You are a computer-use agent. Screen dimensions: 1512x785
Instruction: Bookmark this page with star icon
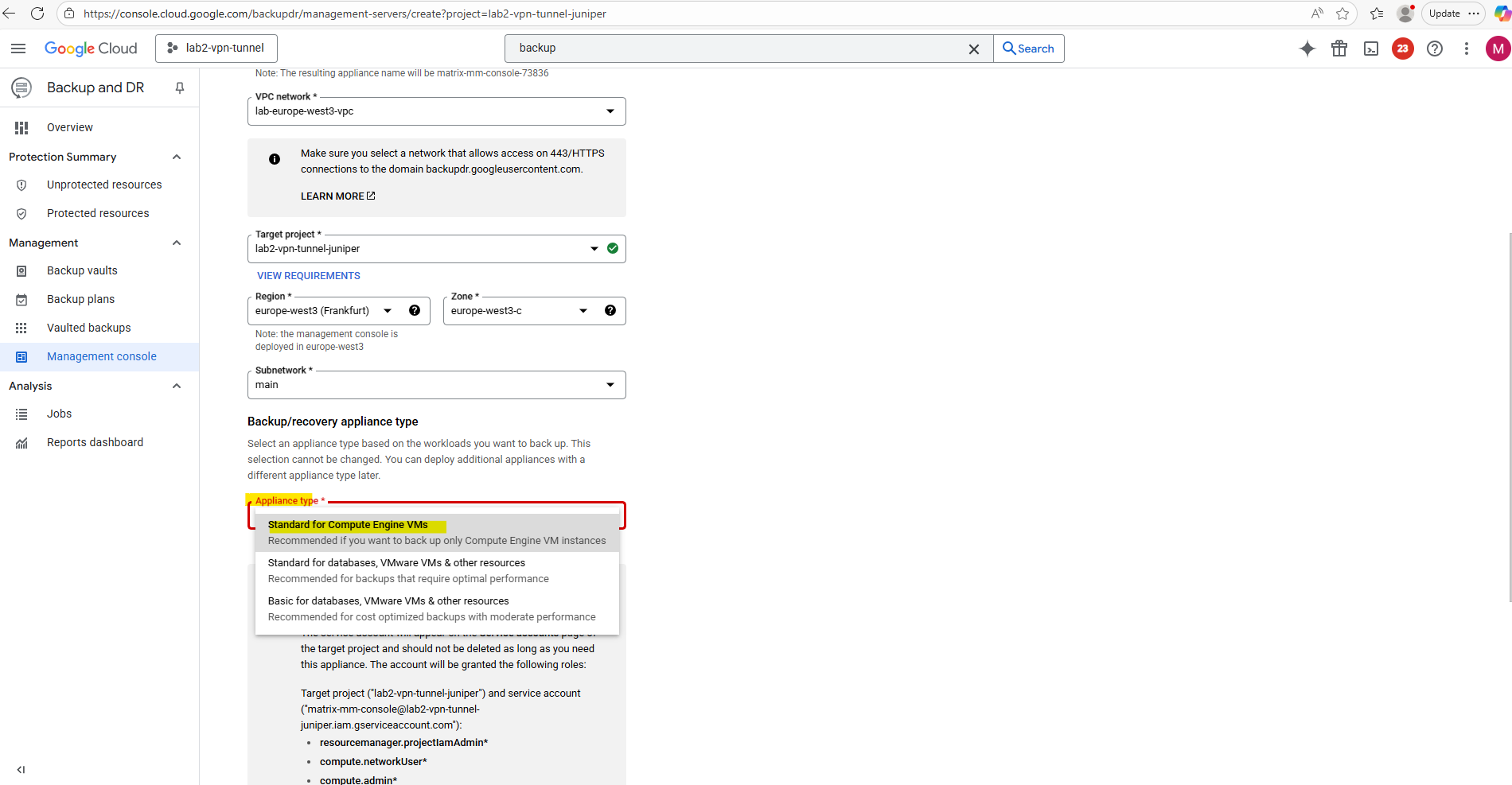pyautogui.click(x=1342, y=14)
